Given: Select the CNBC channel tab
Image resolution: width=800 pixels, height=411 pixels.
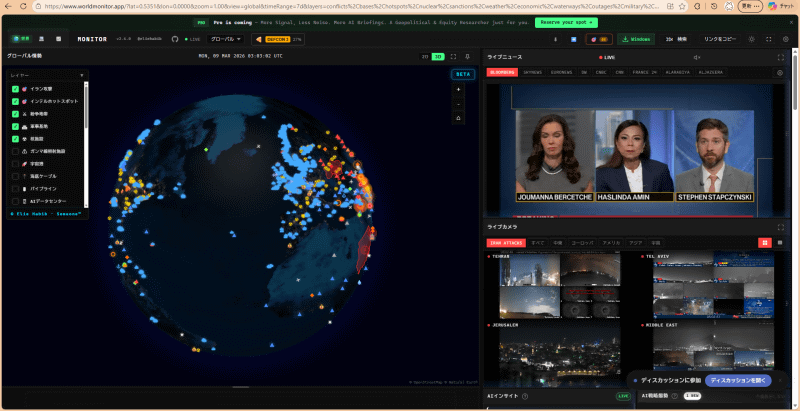Looking at the screenshot, I should coord(601,73).
